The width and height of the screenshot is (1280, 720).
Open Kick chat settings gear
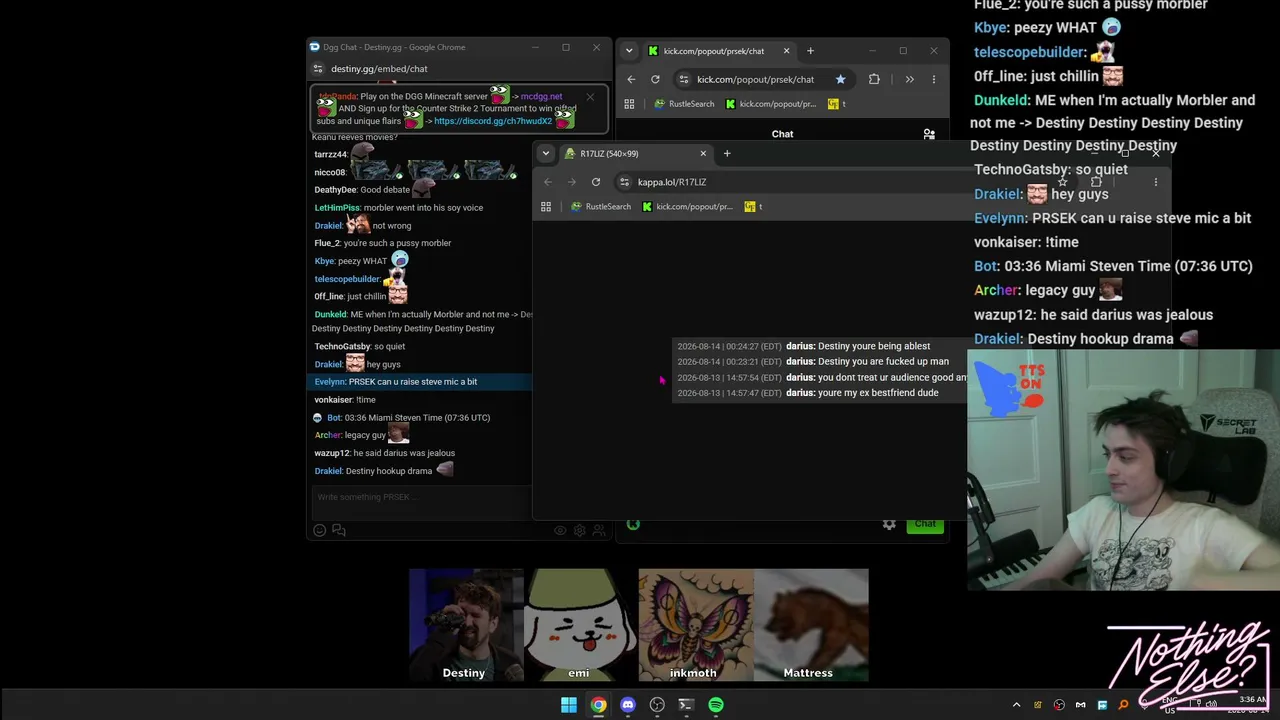coord(889,524)
